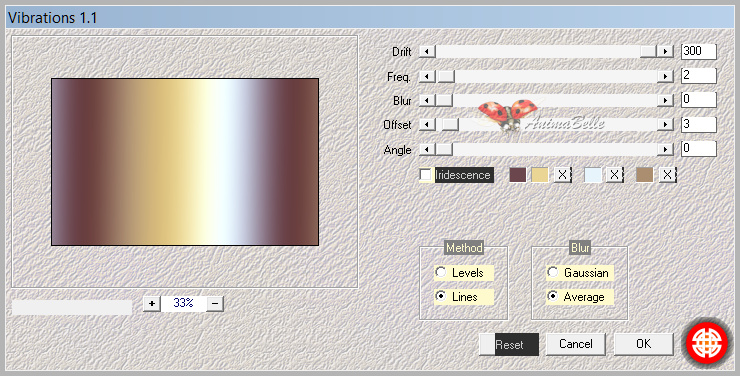Click the Drift slider right arrow
The width and height of the screenshot is (740, 376).
pyautogui.click(x=665, y=51)
